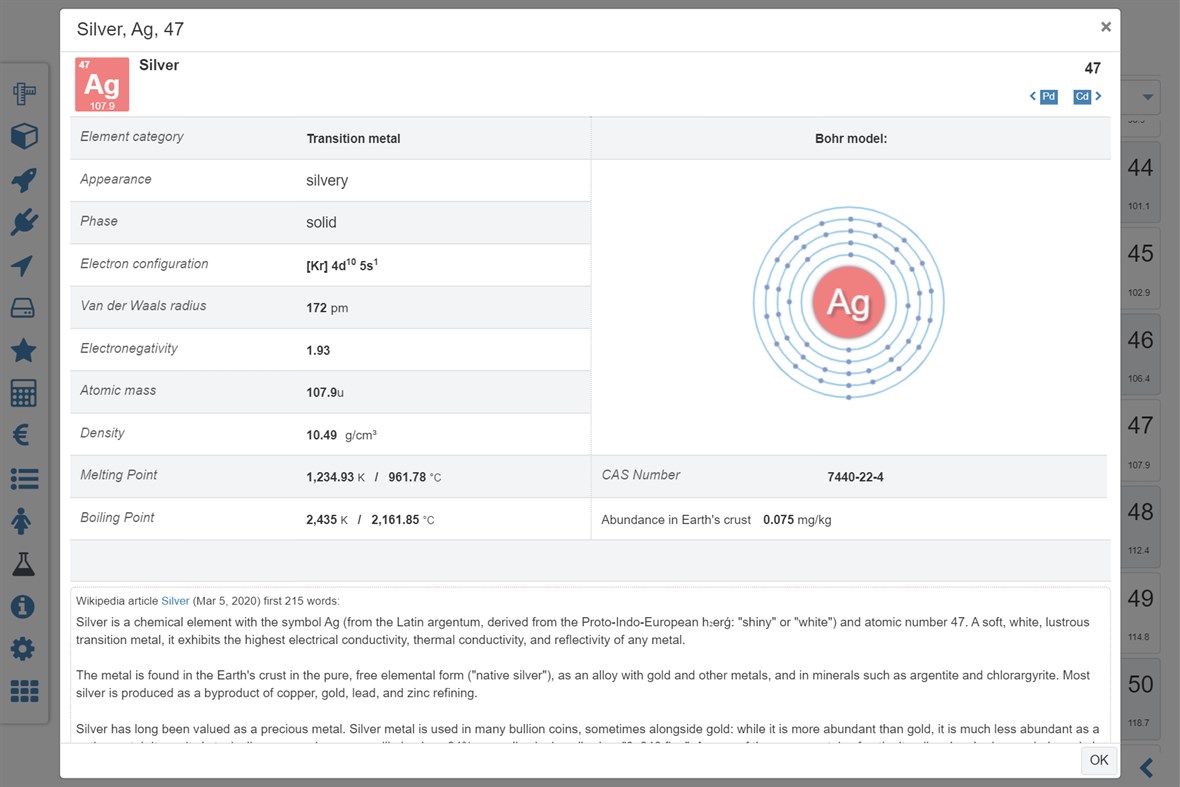Screen dimensions: 1180x787
Task: Switch to the Cd element tab
Action: click(1081, 96)
